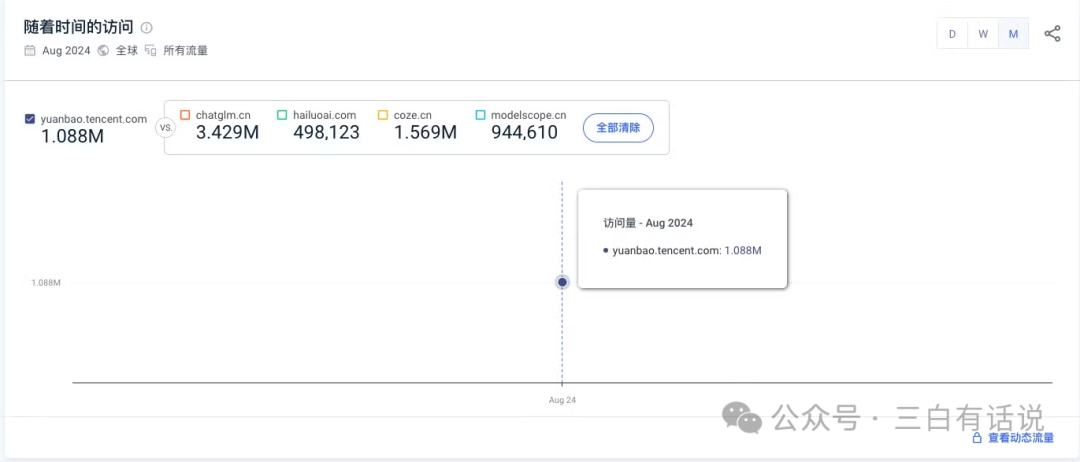Click the Aug 2024 date text in the header

(66, 50)
